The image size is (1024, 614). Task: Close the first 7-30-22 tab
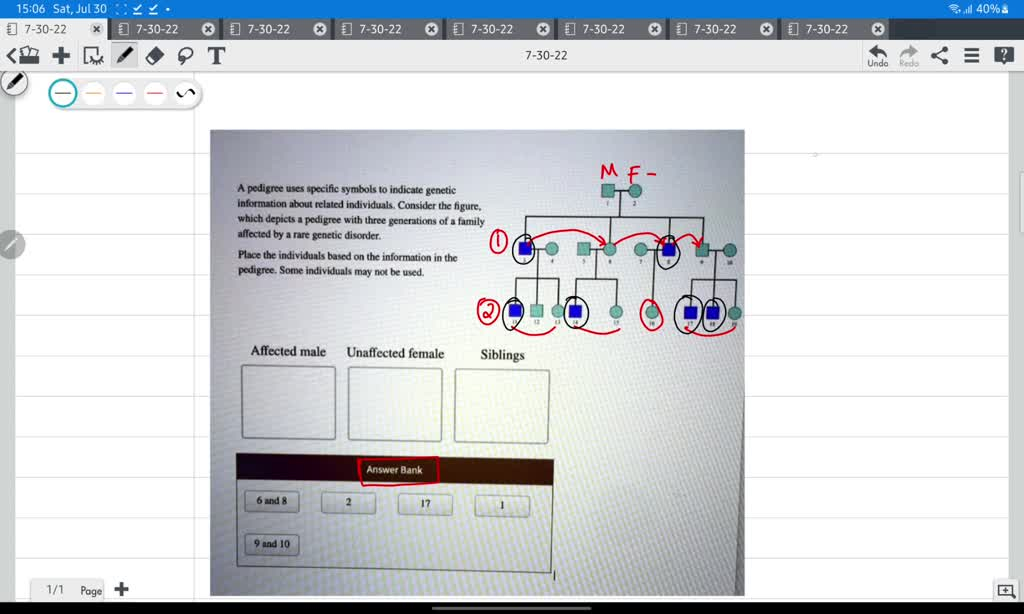[x=97, y=29]
